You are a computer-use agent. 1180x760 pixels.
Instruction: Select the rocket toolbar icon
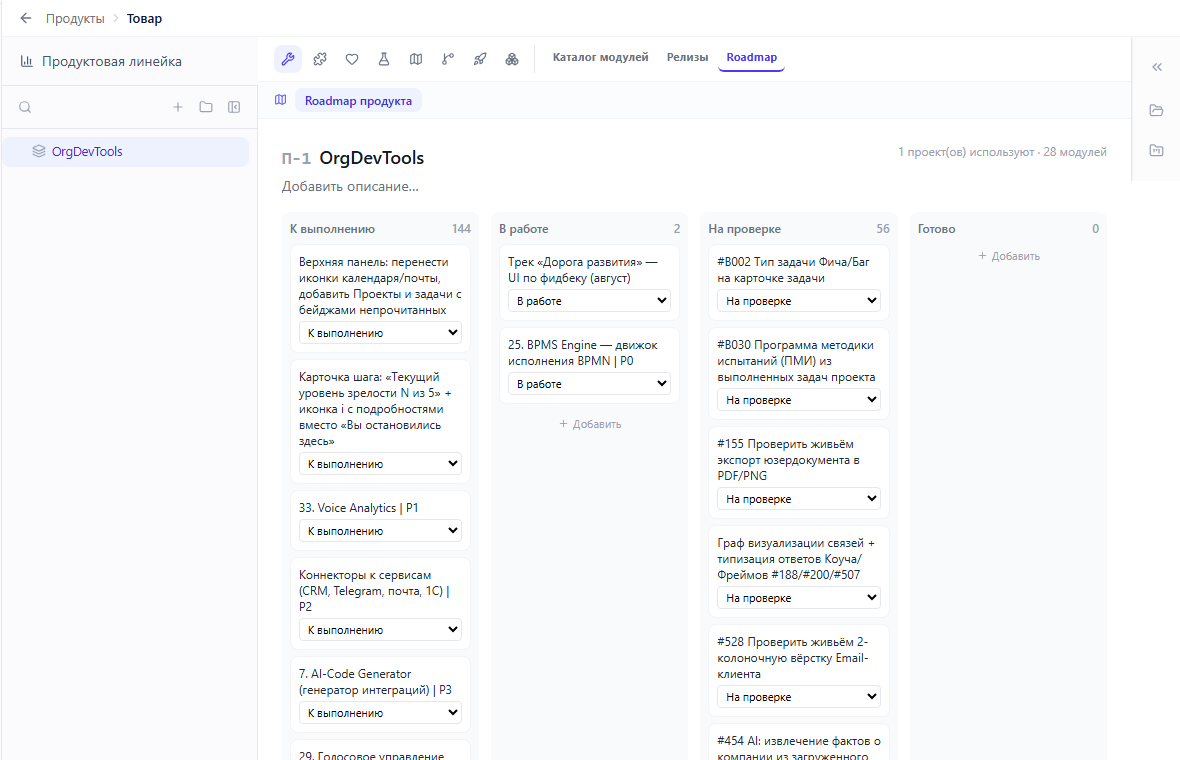click(x=479, y=59)
